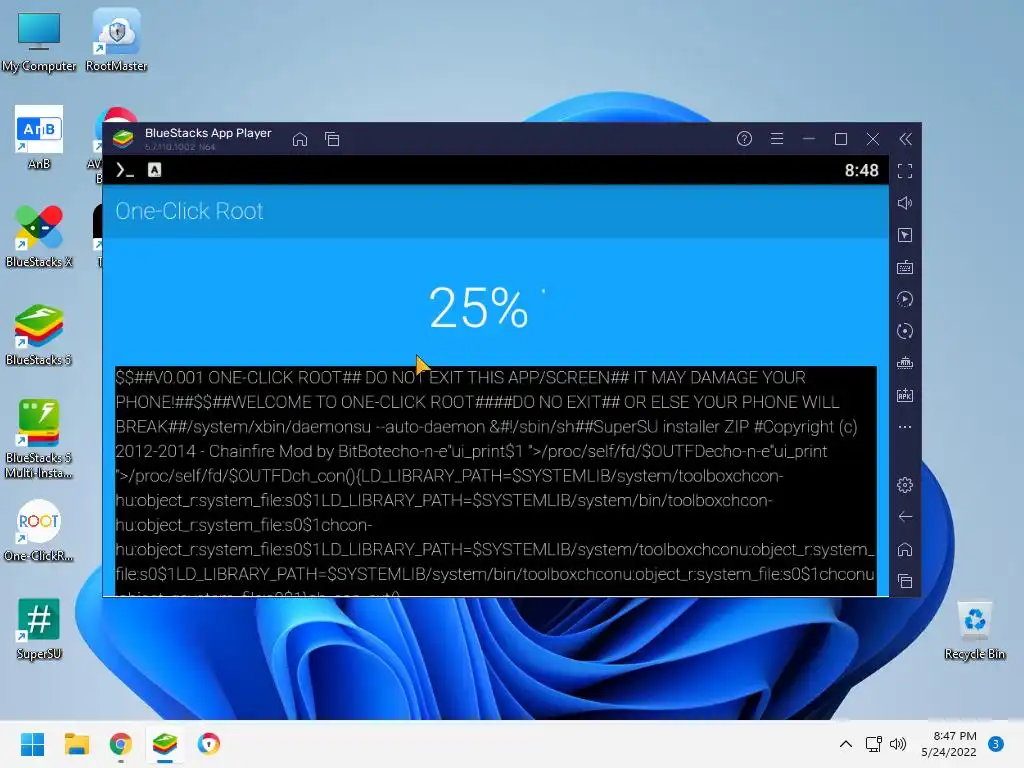Image resolution: width=1024 pixels, height=768 pixels.
Task: Open BlueStacks settings gear
Action: click(x=905, y=485)
